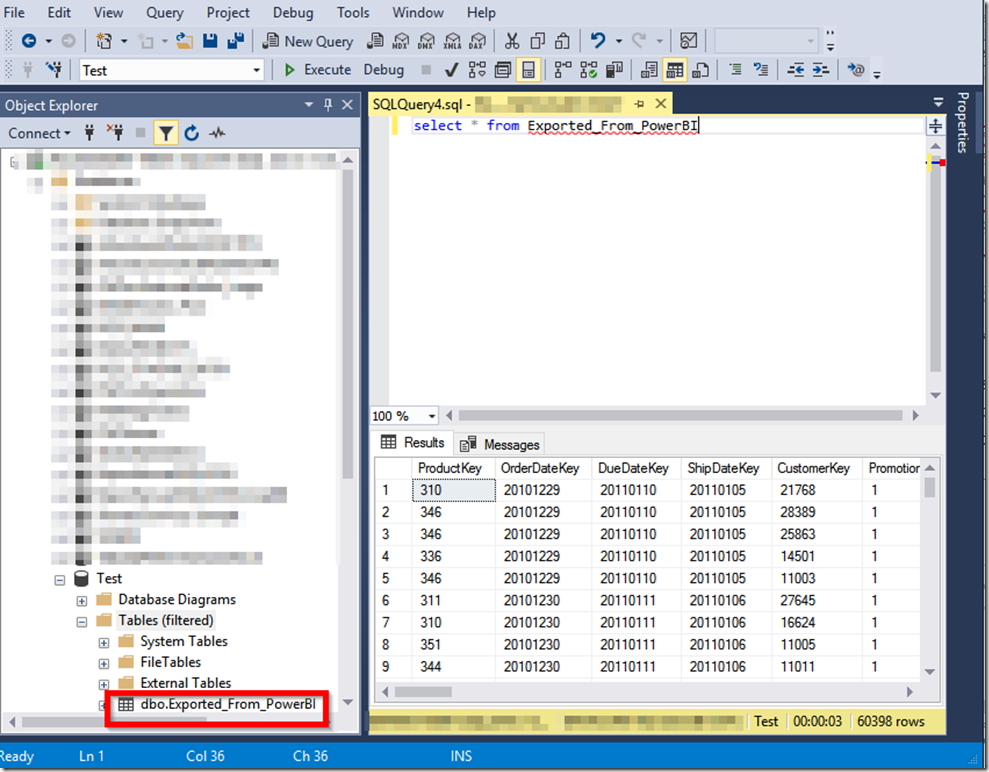Toggle the Object Explorer filter funnel
The width and height of the screenshot is (989, 772).
coord(165,133)
